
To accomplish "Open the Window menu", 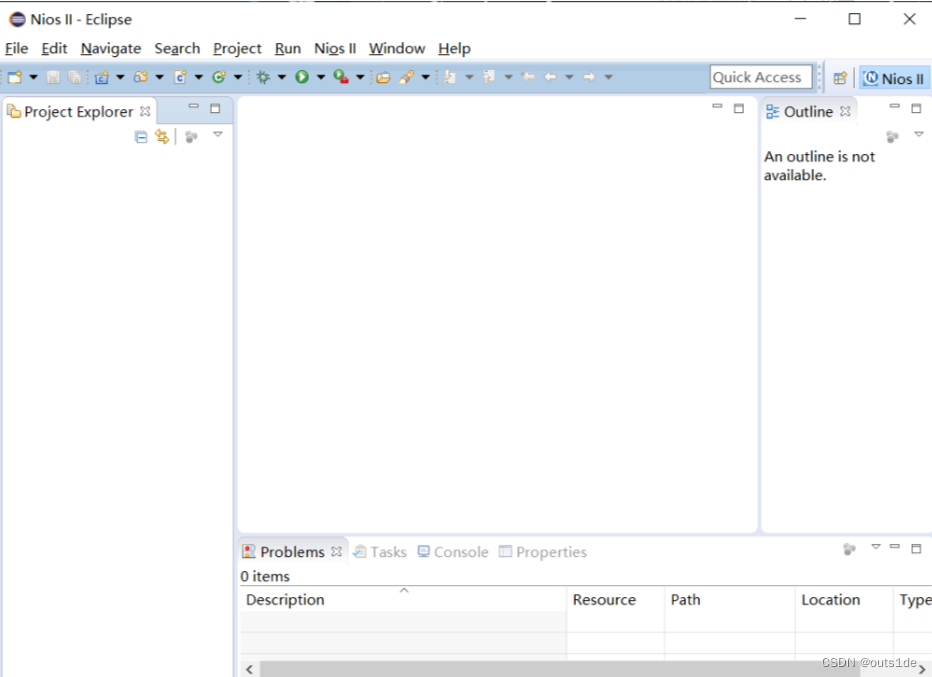I will [x=397, y=49].
